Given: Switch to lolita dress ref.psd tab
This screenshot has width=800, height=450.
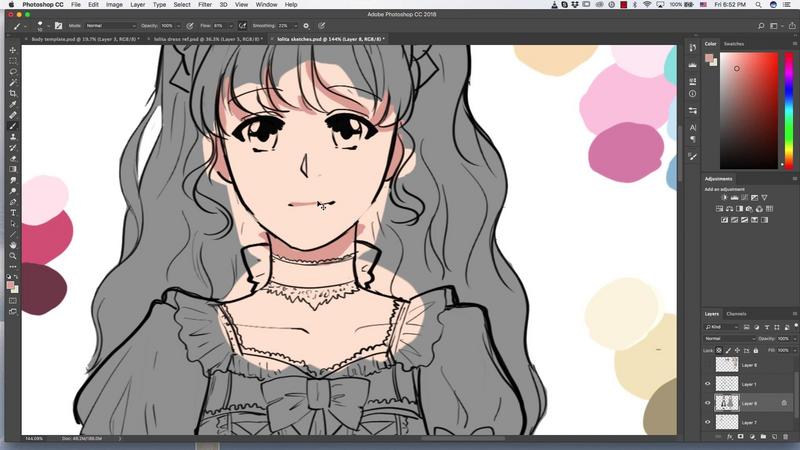Looking at the screenshot, I should [x=208, y=39].
